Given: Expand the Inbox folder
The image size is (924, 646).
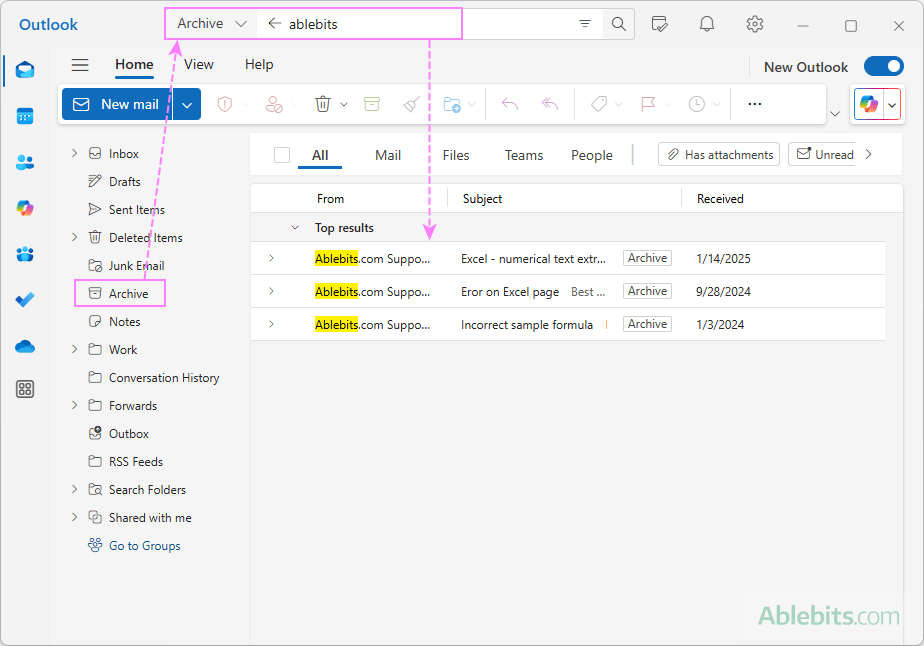Looking at the screenshot, I should tap(74, 153).
